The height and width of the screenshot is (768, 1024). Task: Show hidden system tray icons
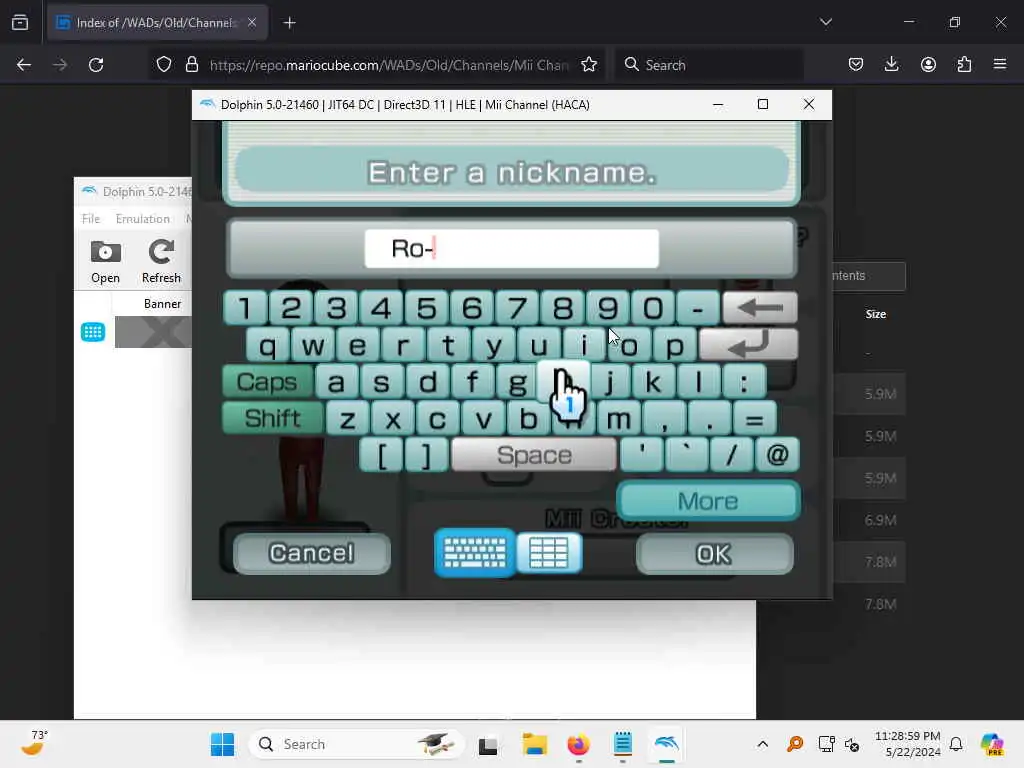point(762,744)
